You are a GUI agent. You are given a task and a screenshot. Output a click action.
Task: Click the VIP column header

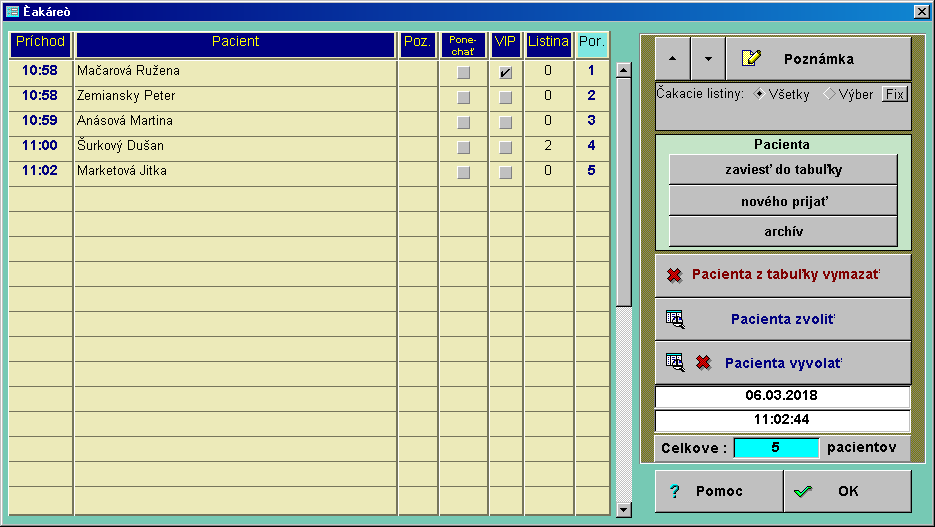505,45
